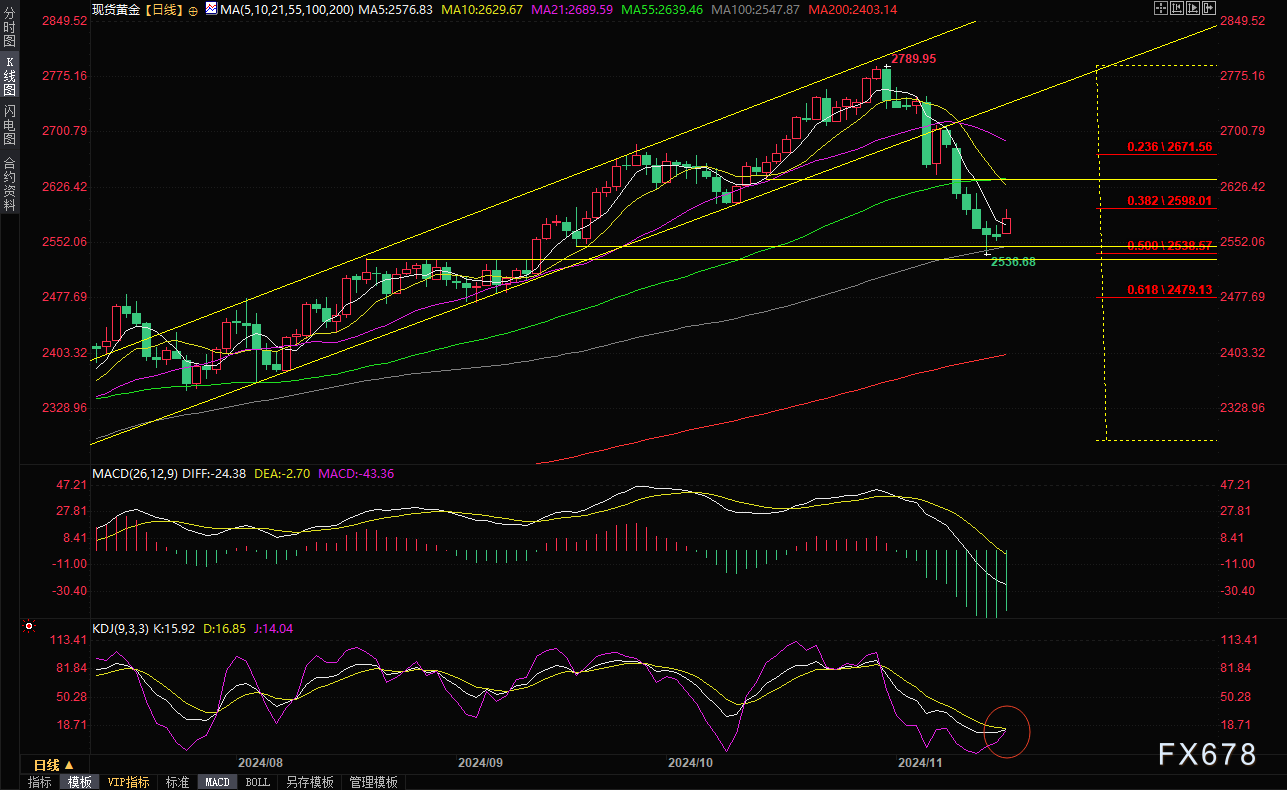
Task: Click 另存模板 to save template
Action: point(309,782)
